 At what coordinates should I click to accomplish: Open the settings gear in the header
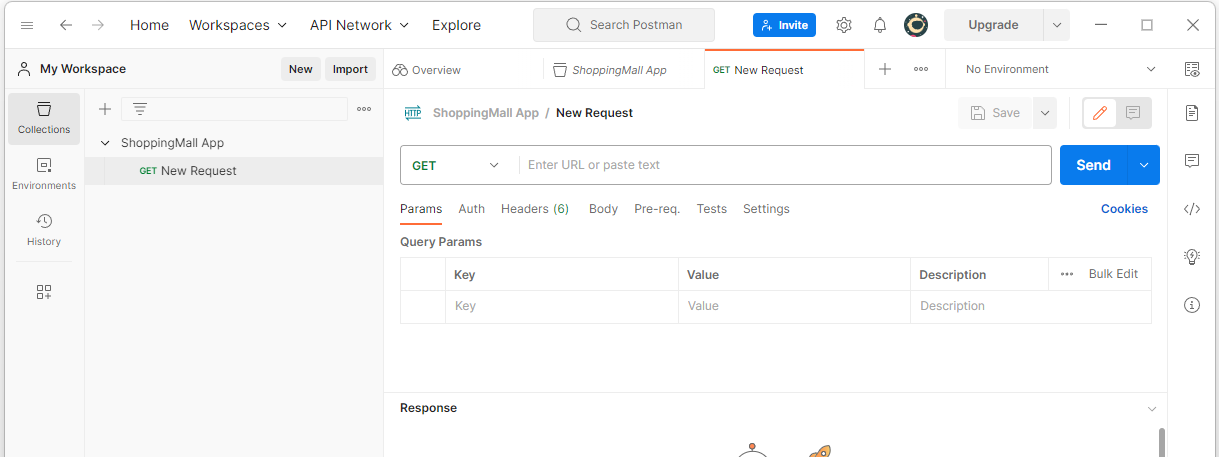pos(844,25)
